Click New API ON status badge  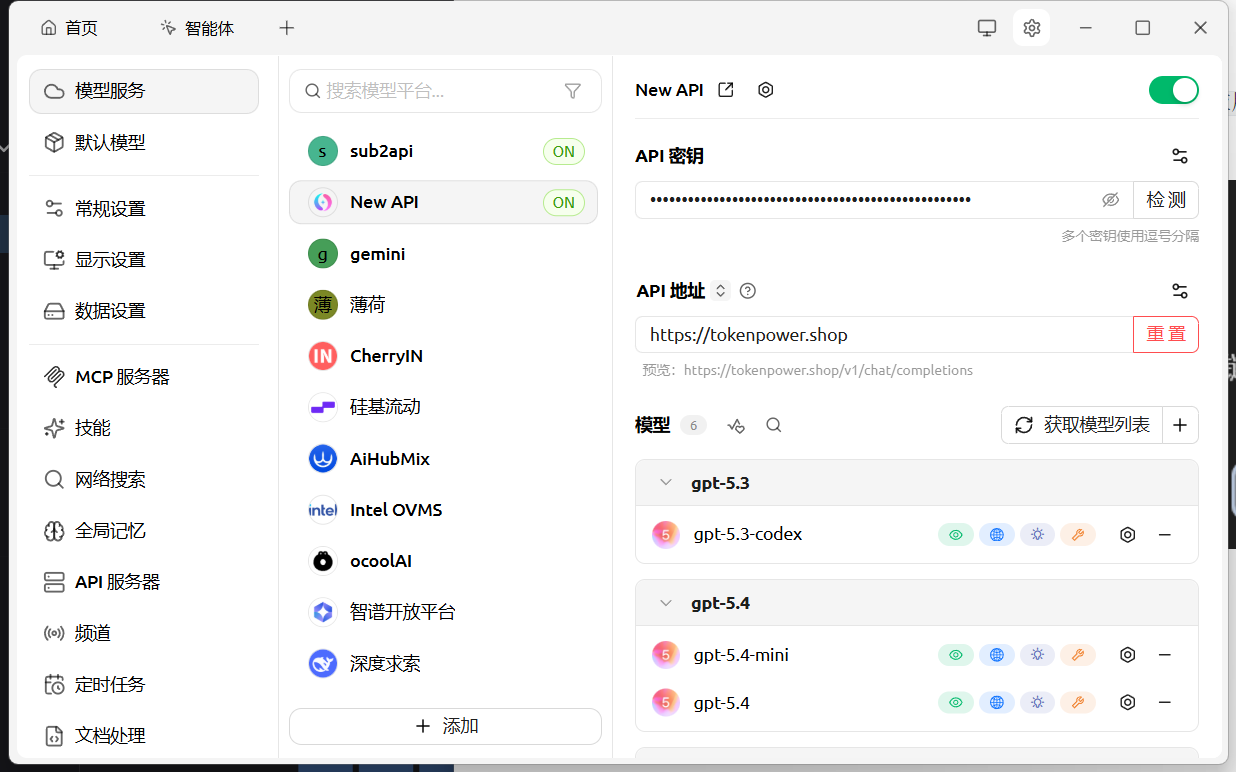tap(564, 202)
